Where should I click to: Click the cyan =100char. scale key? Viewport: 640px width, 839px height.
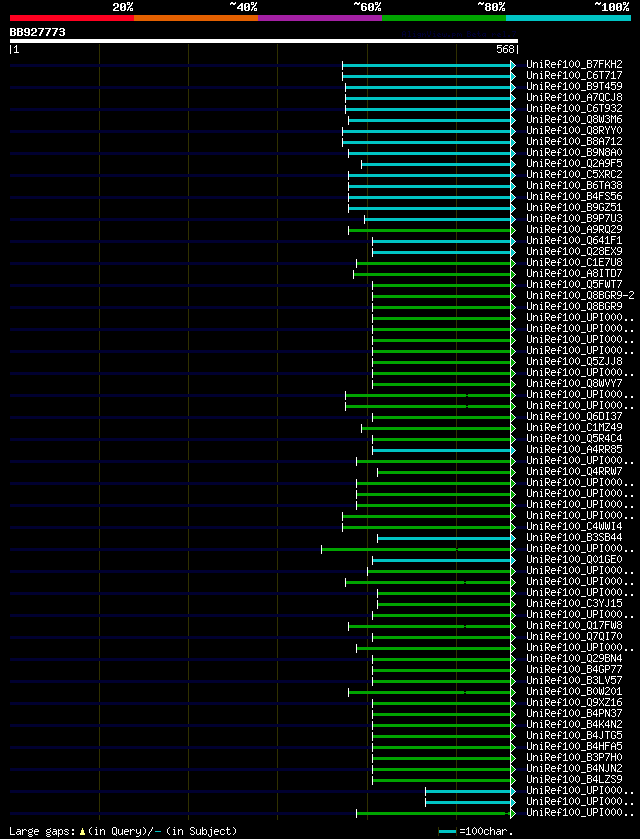click(447, 832)
